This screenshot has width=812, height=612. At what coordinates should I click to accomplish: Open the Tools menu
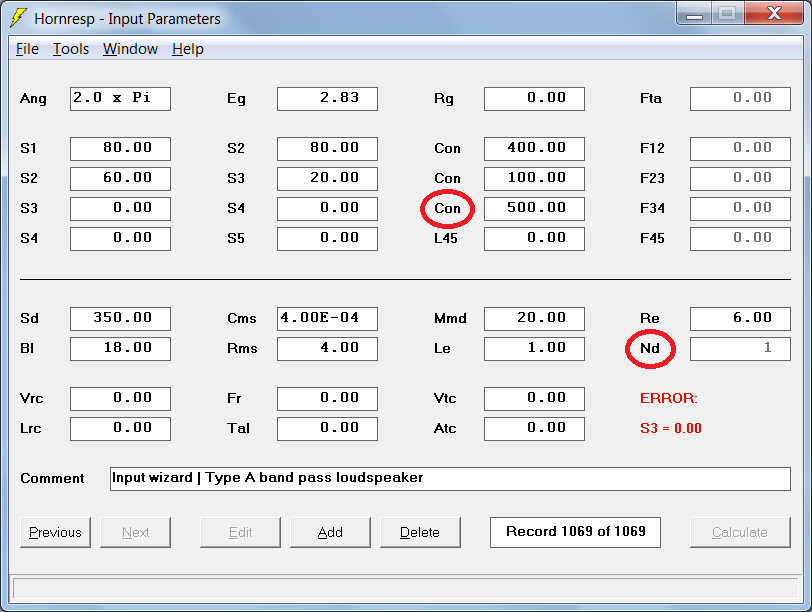pos(71,49)
